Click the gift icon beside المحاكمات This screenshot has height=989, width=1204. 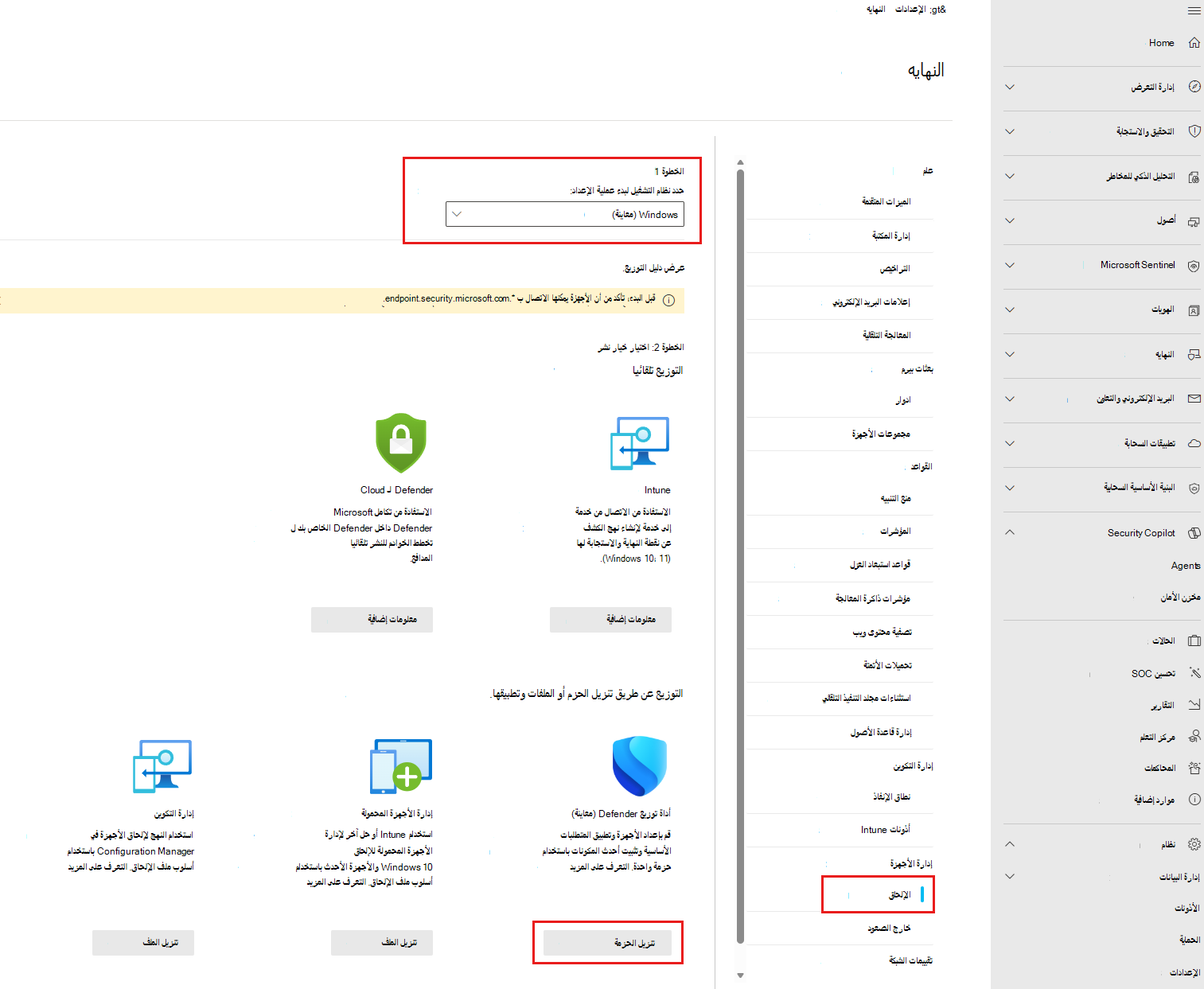(x=1194, y=768)
